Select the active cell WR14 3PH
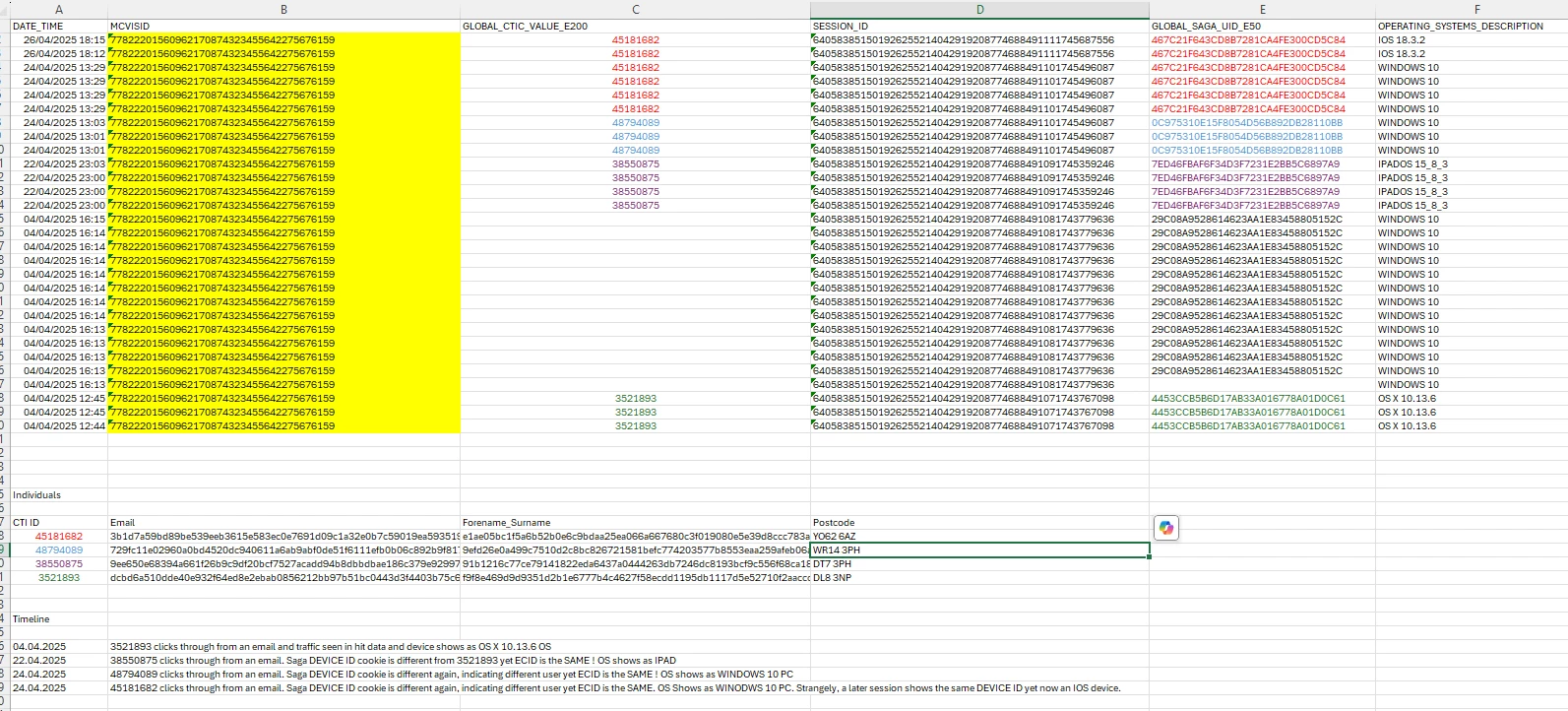The width and height of the screenshot is (1568, 711). click(979, 550)
